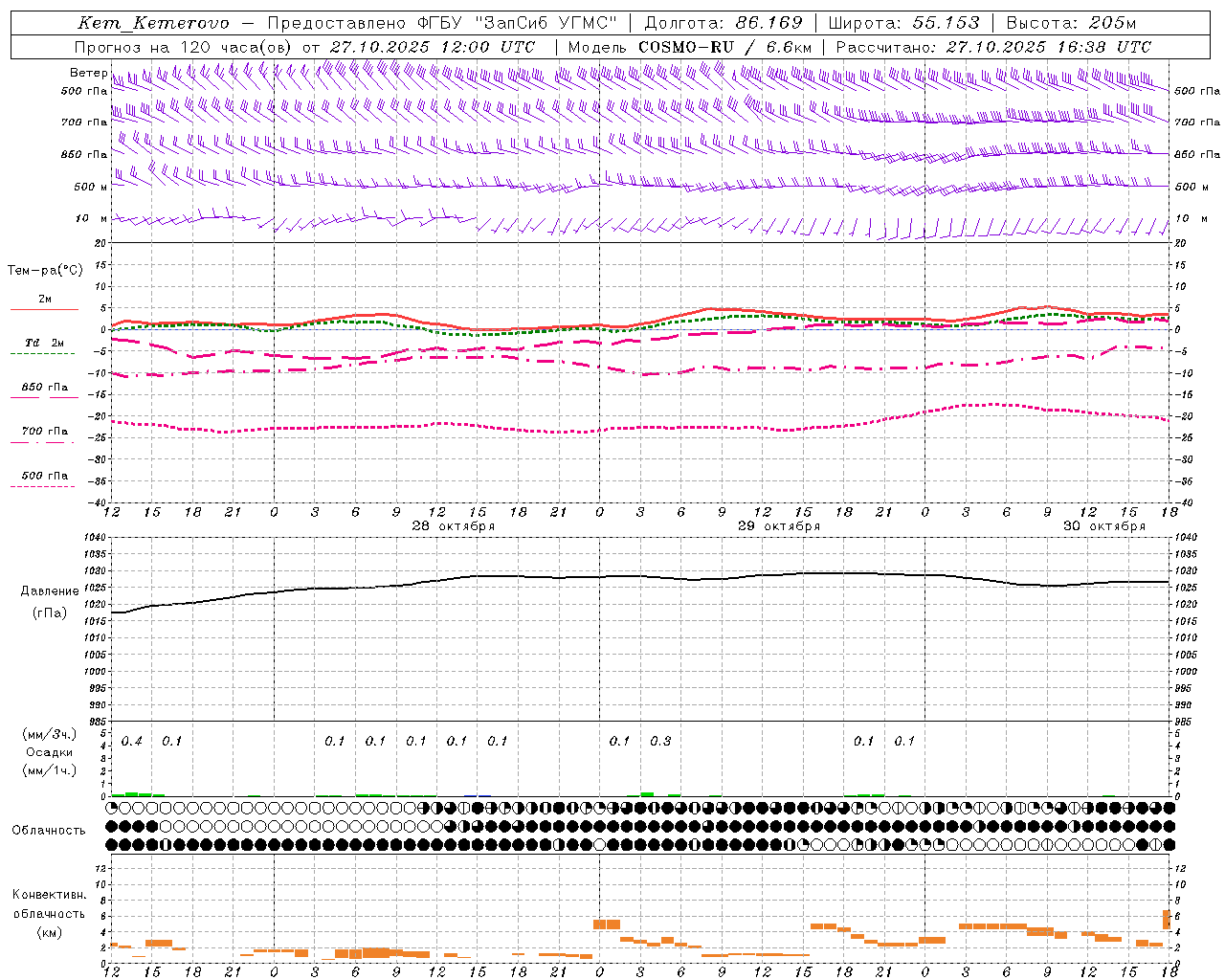Viewport: 1225px width, 980px height.
Task: Click the 500 м wind level label on left
Action: tap(91, 187)
